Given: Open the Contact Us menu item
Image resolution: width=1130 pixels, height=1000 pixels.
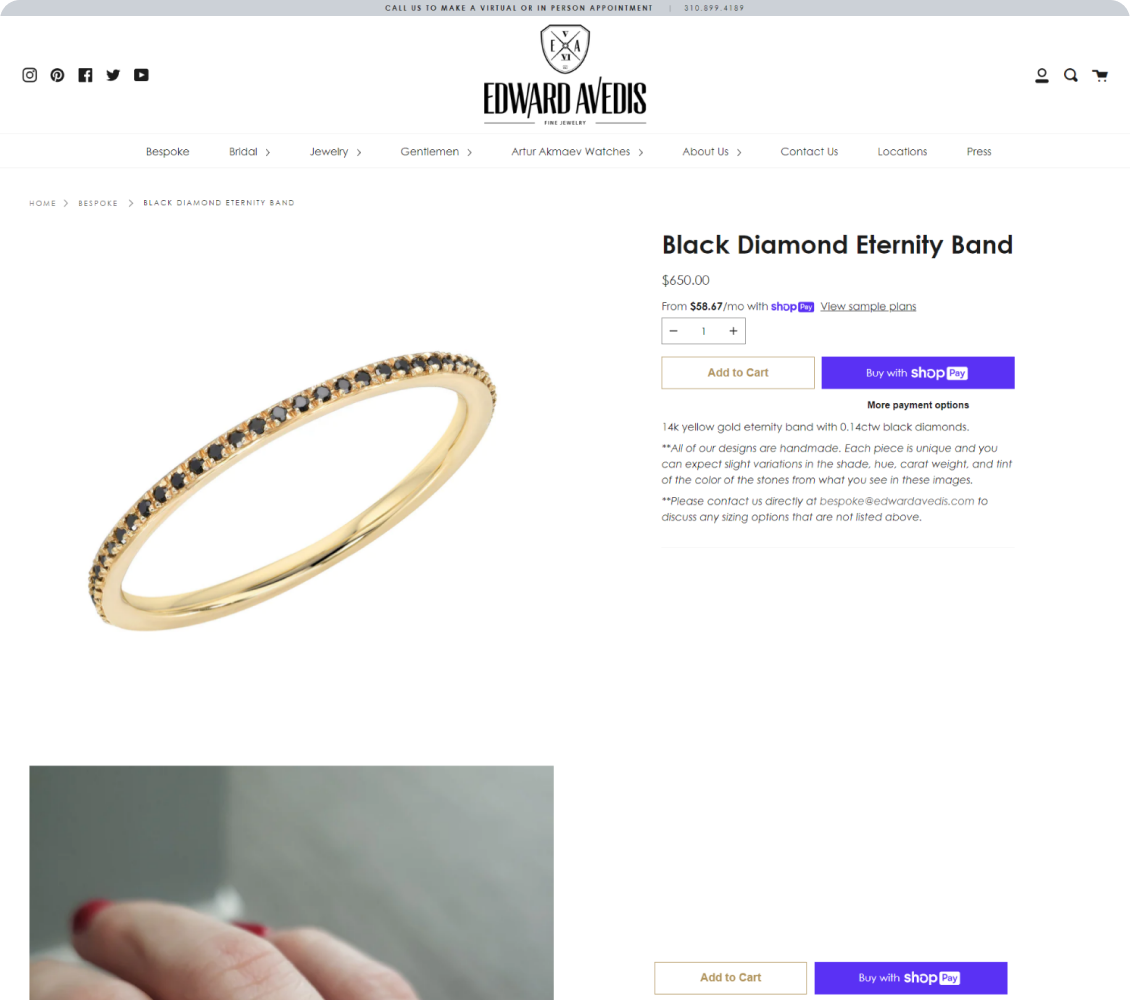Looking at the screenshot, I should tap(809, 152).
